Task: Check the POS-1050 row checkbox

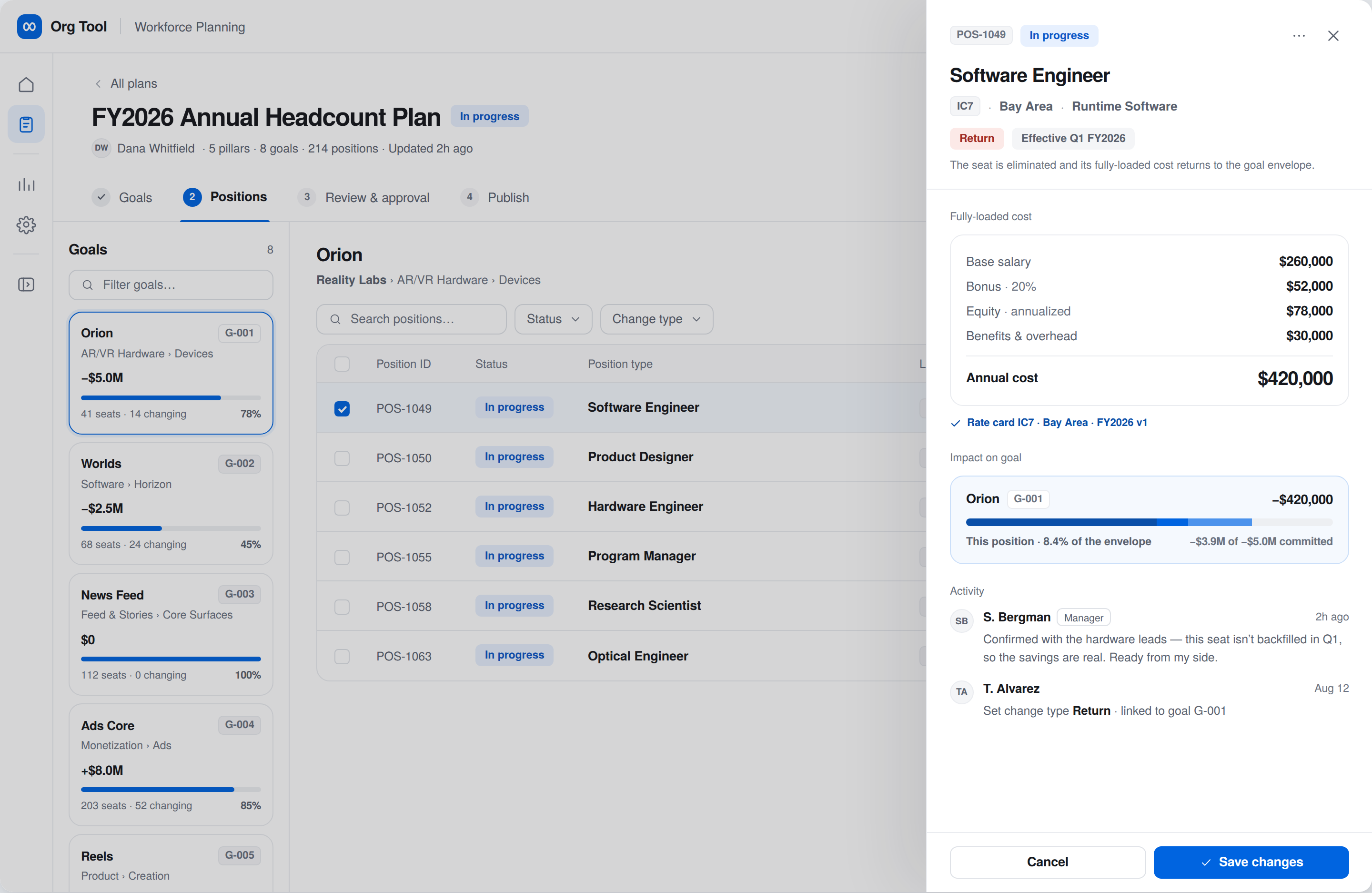Action: tap(342, 458)
